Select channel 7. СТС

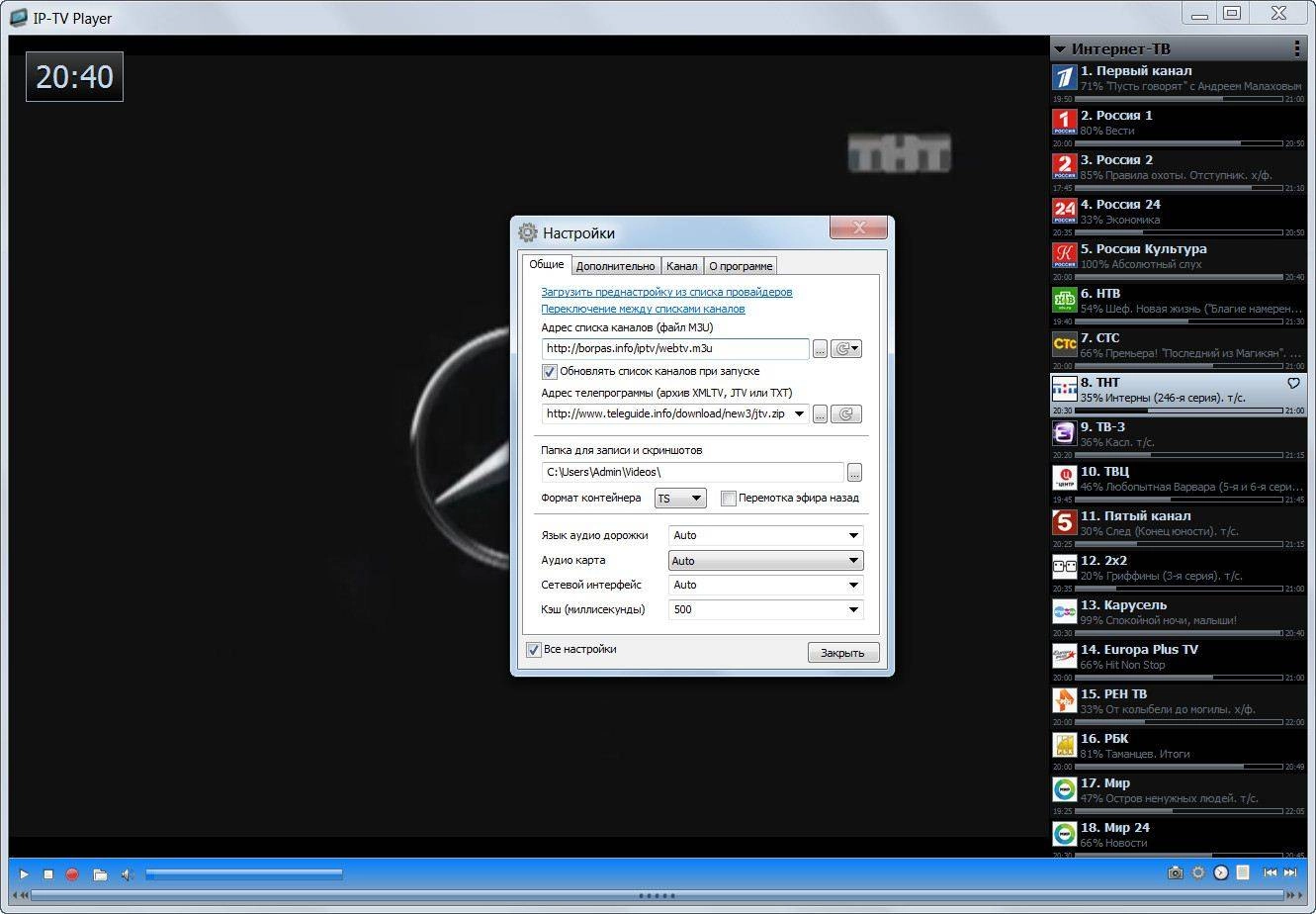(x=1179, y=351)
